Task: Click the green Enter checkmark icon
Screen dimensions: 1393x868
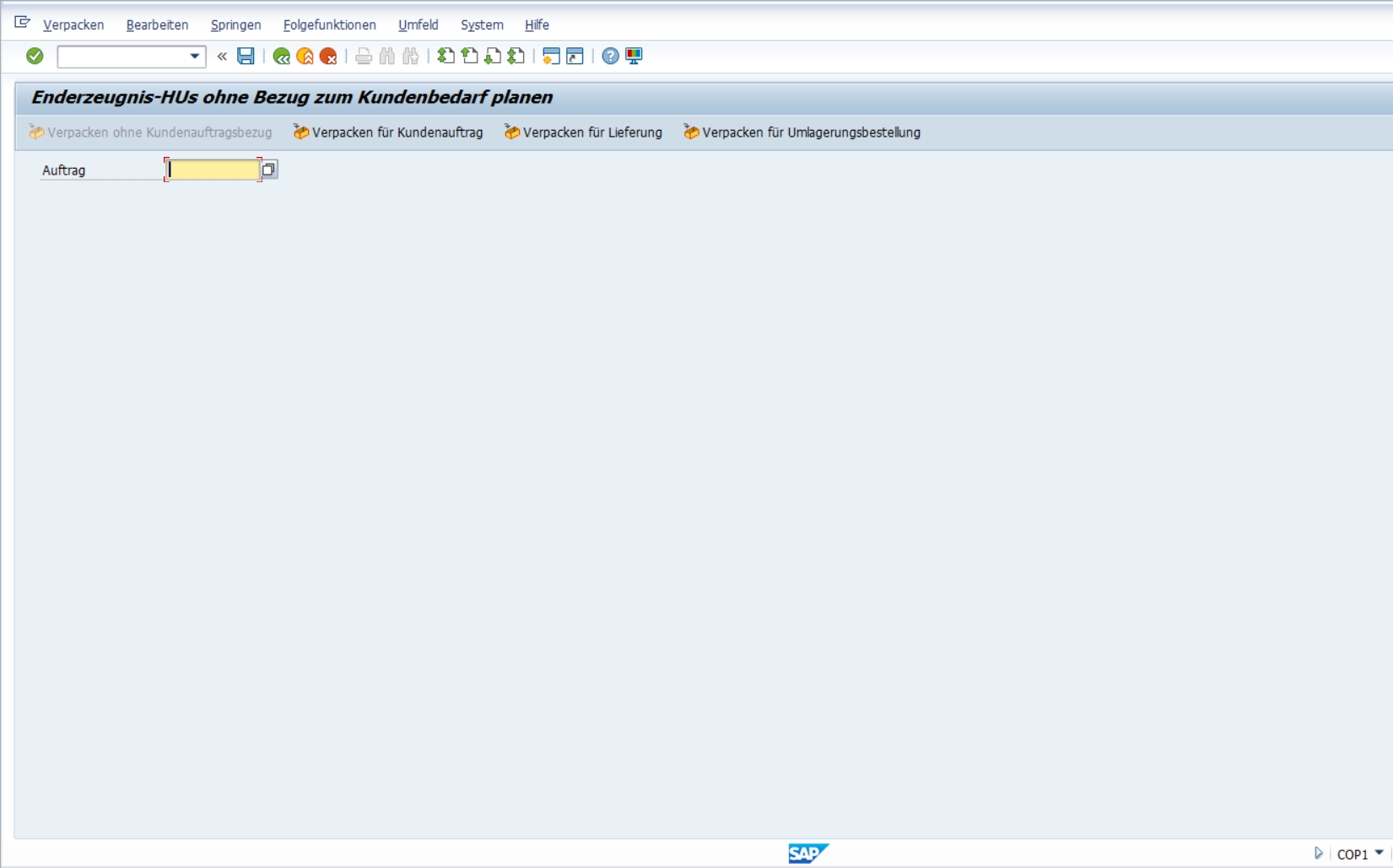Action: pos(35,56)
